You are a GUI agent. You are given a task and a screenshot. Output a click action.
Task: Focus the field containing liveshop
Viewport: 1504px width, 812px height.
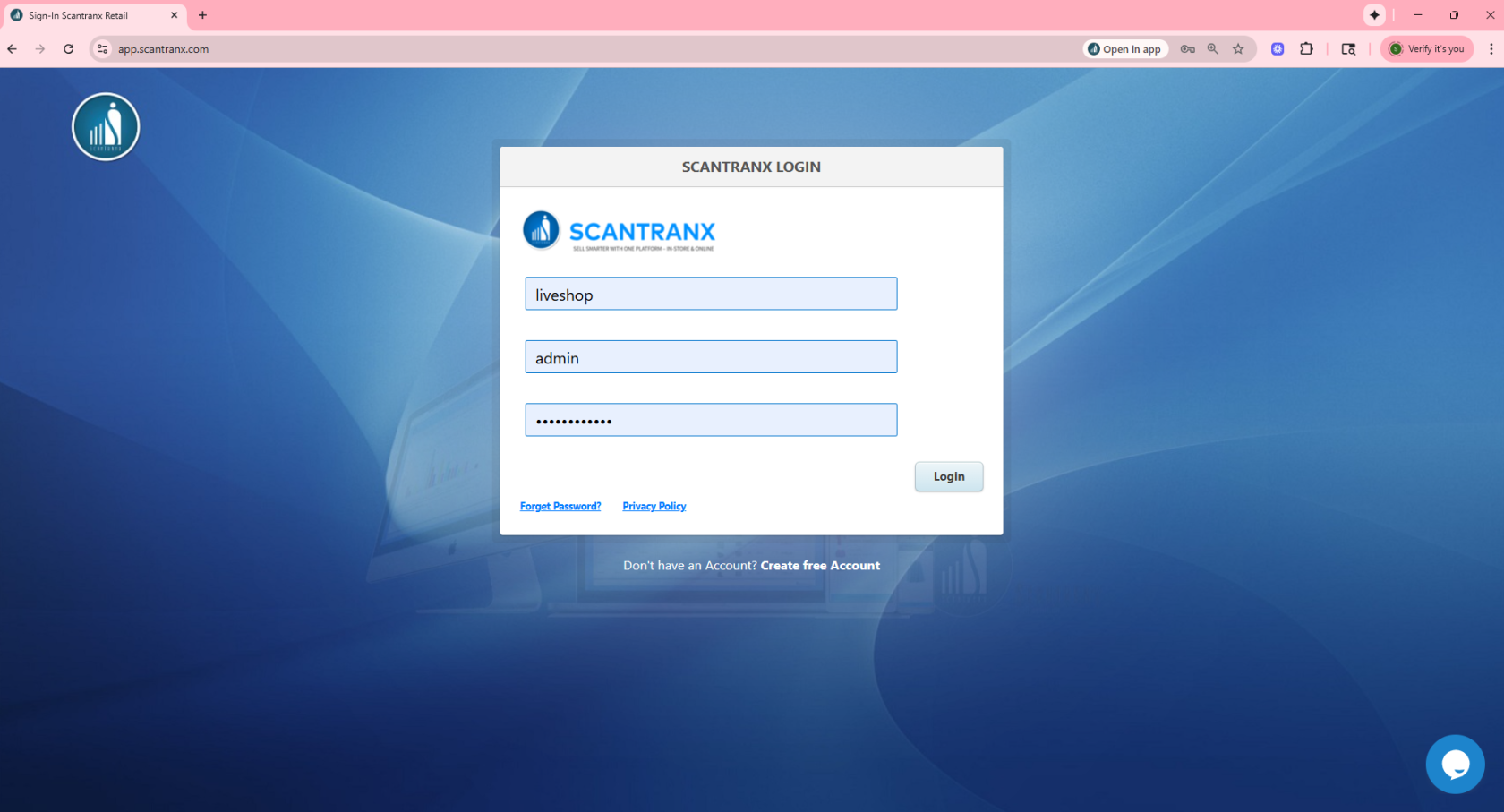pos(711,294)
